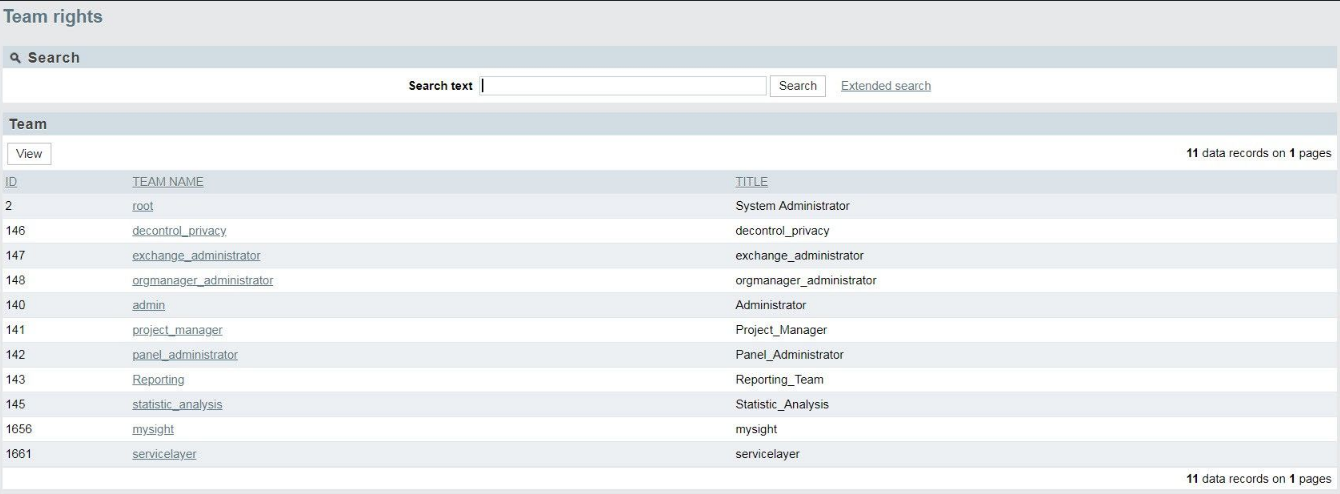Sort table by ID column header
This screenshot has width=1340, height=494.
pos(11,182)
